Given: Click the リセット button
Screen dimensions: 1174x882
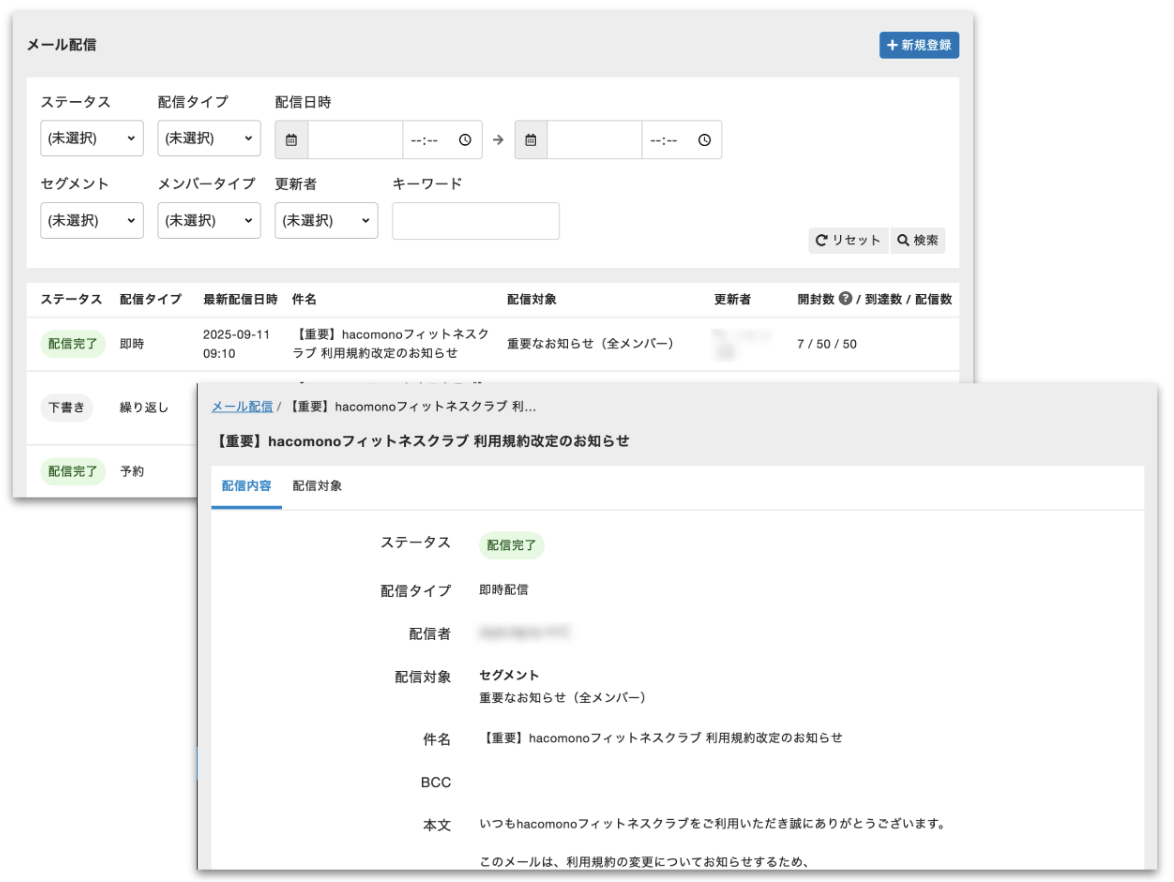Looking at the screenshot, I should (848, 240).
